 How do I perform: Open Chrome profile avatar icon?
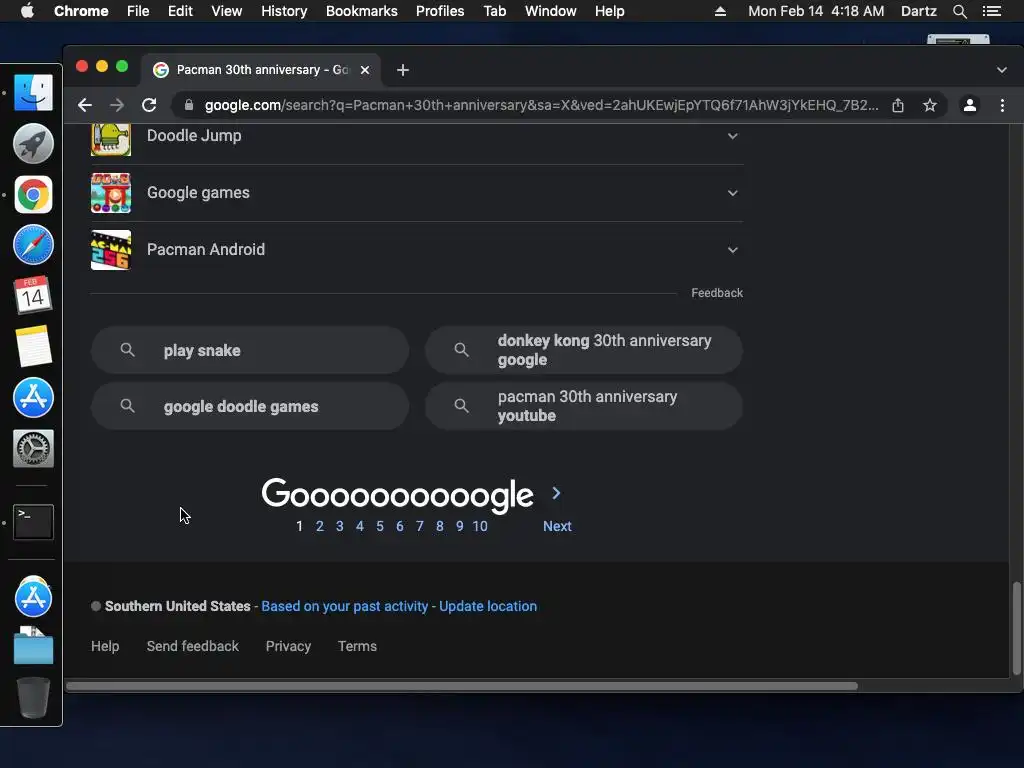pos(970,105)
